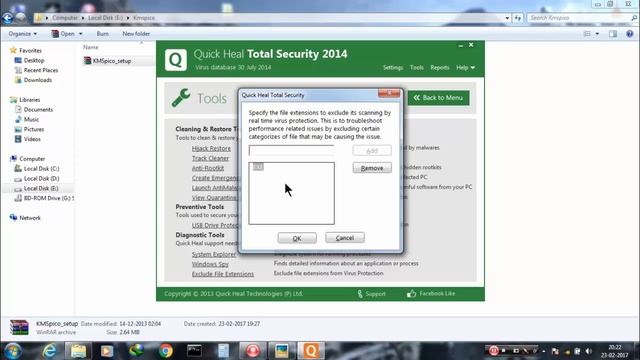Click the Tools wrench icon

coord(181,98)
